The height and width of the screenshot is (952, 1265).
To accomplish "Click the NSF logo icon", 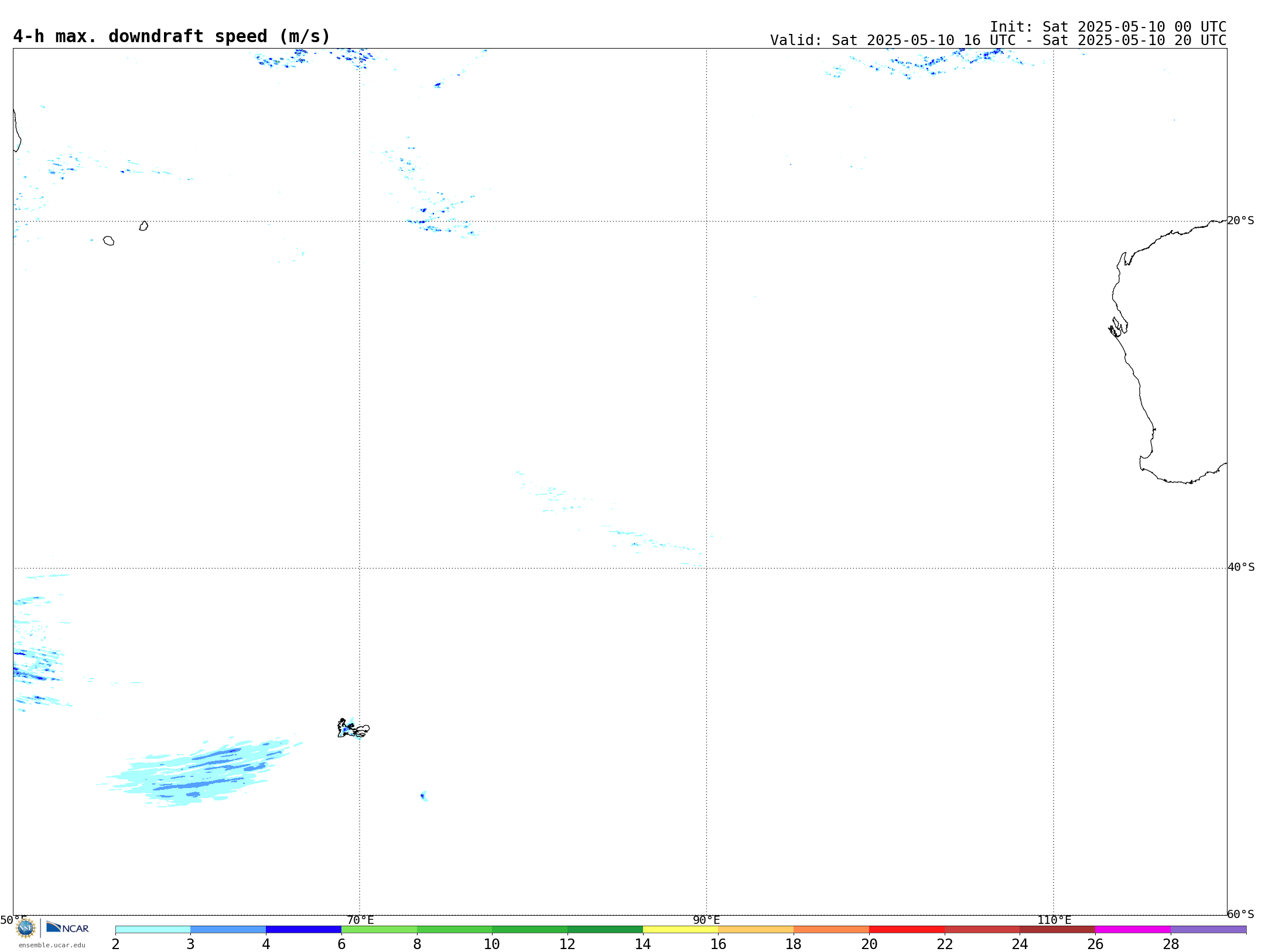I will pos(25,928).
